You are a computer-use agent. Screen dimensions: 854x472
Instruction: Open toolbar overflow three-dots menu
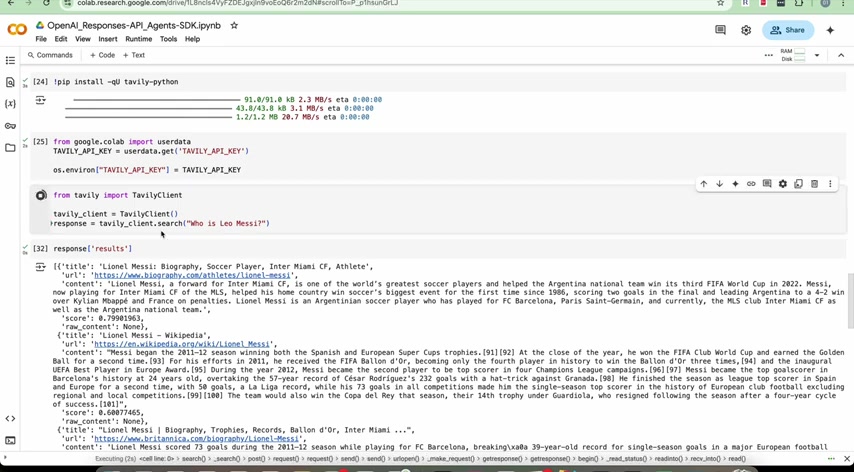768,55
